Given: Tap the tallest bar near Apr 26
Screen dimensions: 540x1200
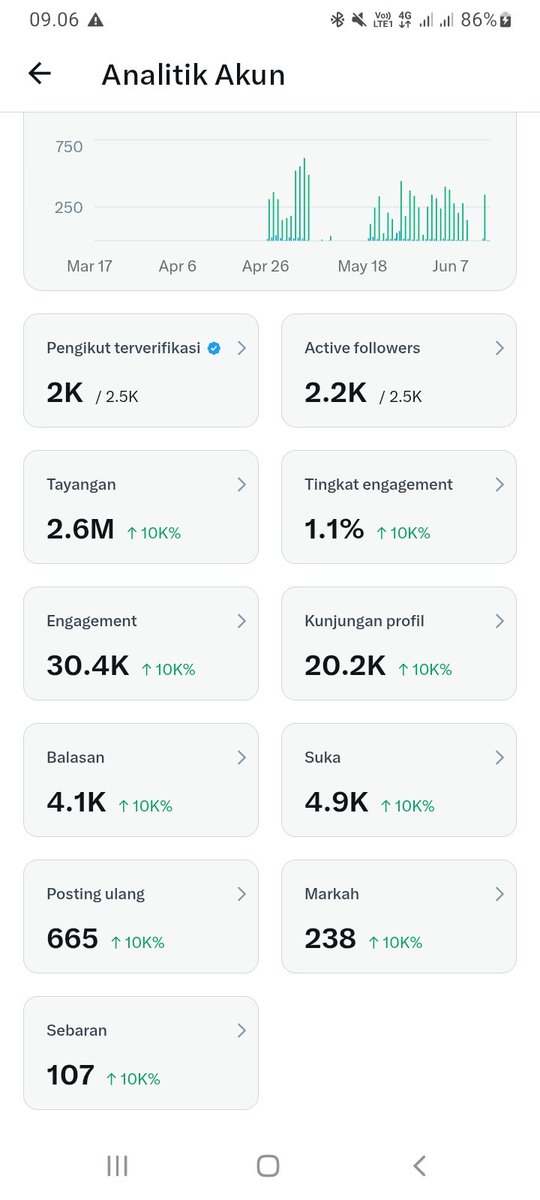Looking at the screenshot, I should 303,199.
